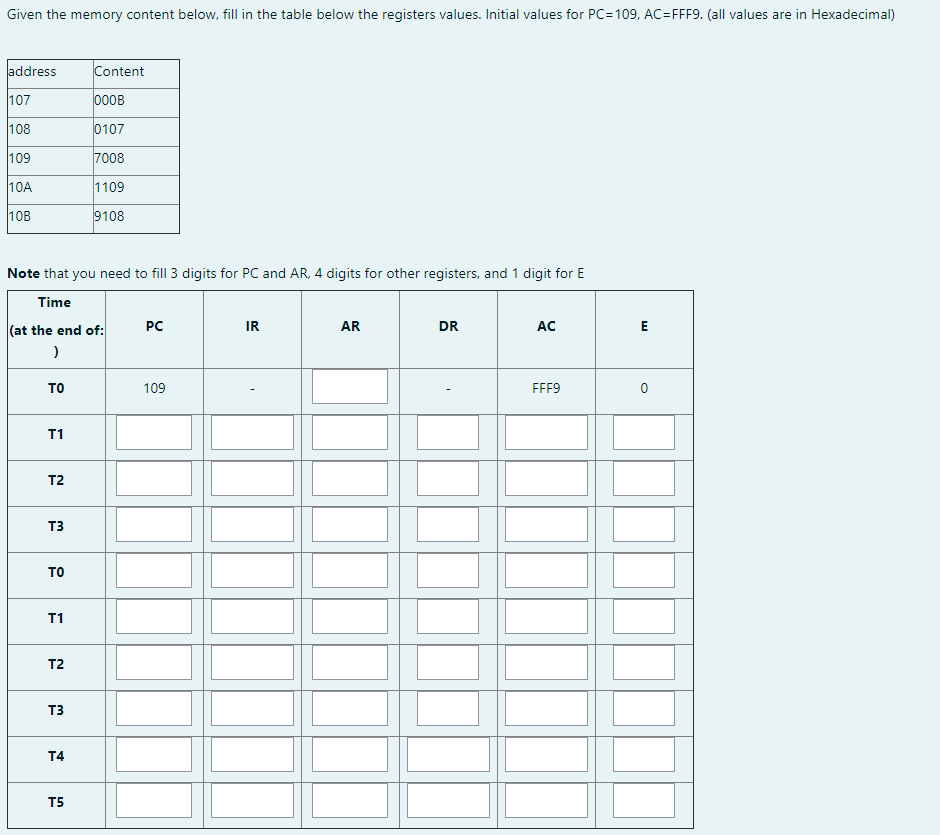Click memory content value 9108
Viewport: 940px width, 835px height.
(x=109, y=216)
